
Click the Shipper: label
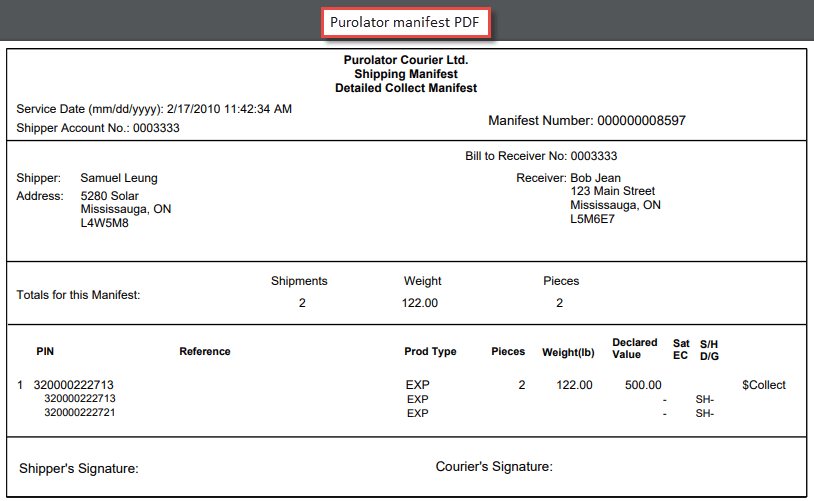coord(38,178)
